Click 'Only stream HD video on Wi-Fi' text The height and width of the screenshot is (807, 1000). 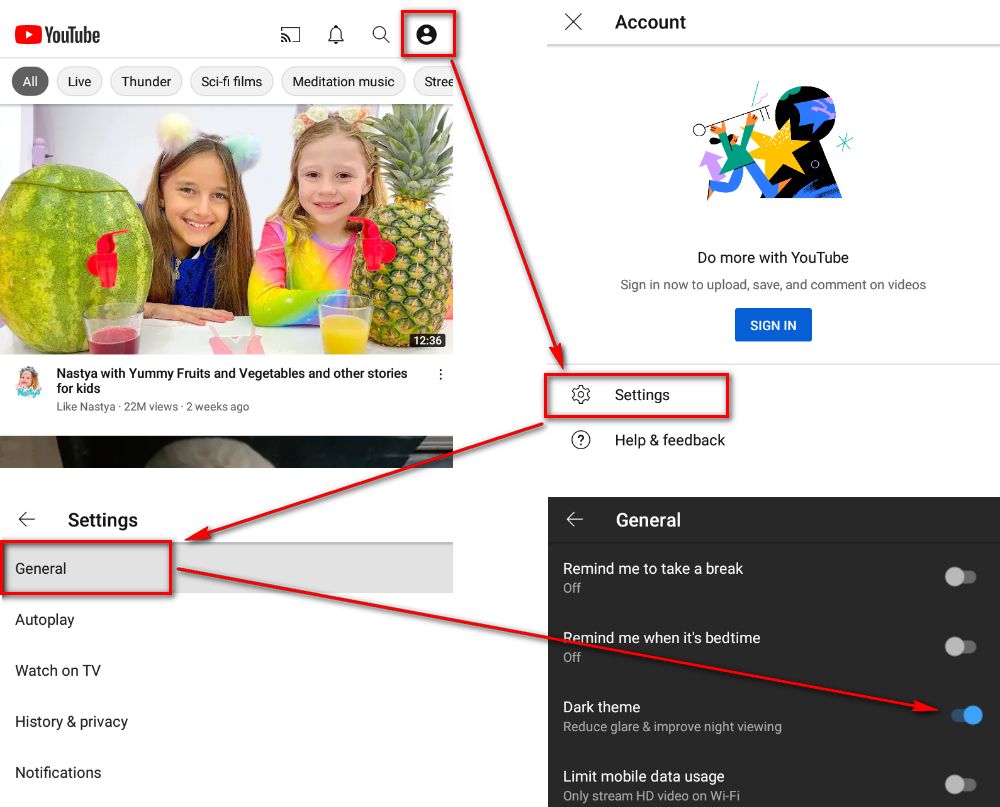pos(651,796)
